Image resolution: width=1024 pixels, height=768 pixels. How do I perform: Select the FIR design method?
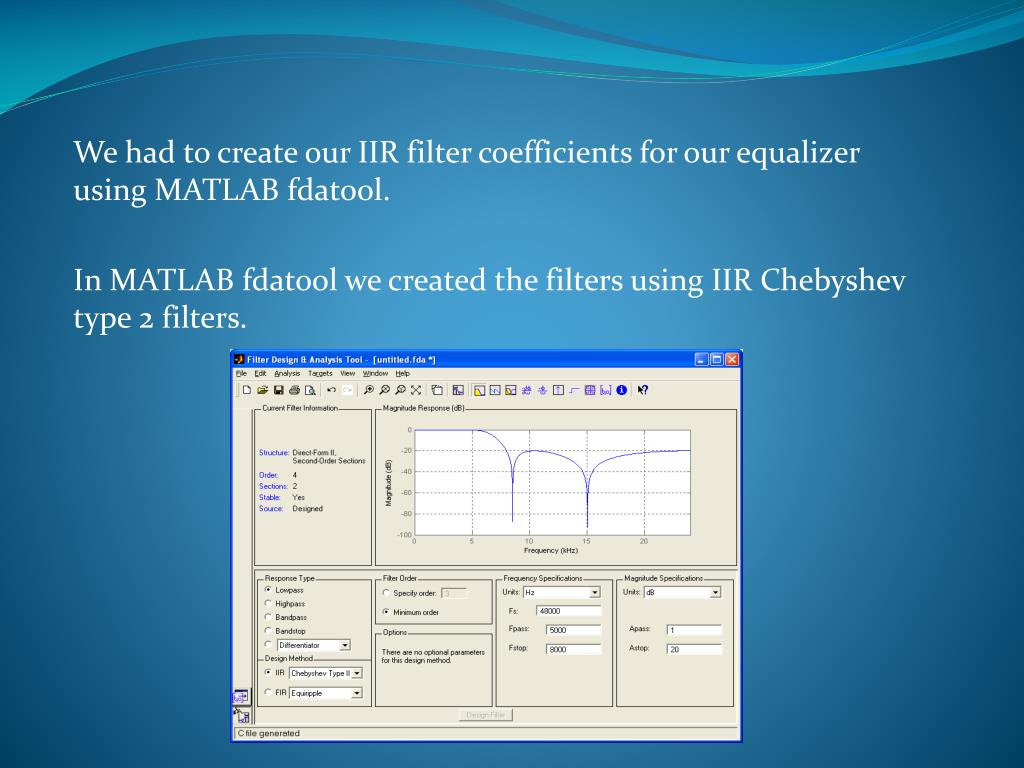click(x=268, y=692)
